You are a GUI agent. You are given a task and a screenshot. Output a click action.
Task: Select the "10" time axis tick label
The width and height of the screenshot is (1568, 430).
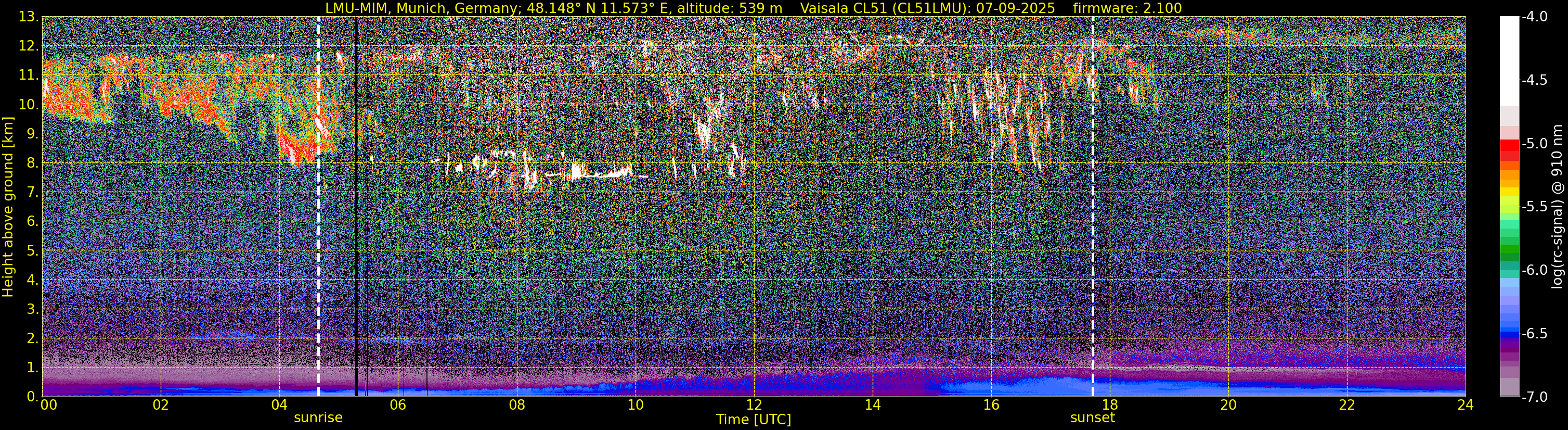click(635, 405)
